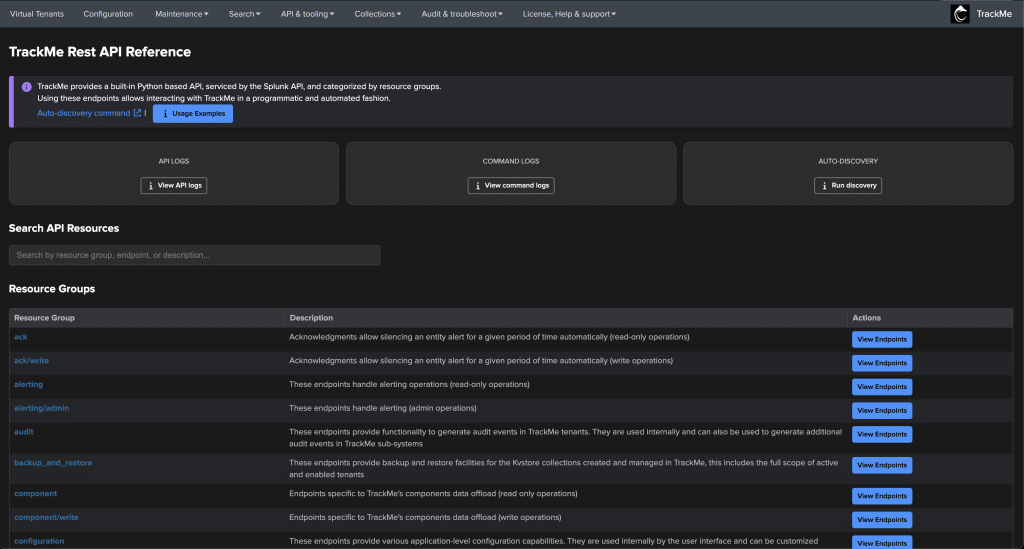Open the Configuration menu item
Viewport: 1024px width, 549px height.
pos(108,14)
